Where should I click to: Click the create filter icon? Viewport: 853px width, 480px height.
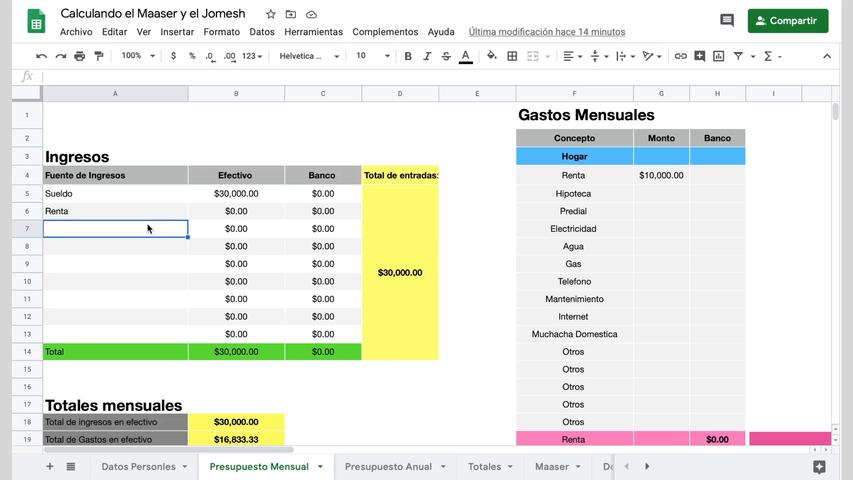click(738, 56)
